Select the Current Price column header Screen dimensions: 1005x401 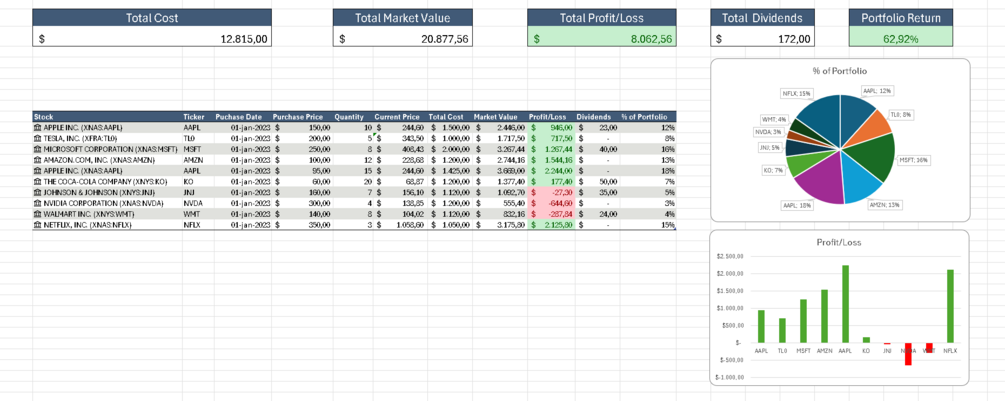[400, 117]
